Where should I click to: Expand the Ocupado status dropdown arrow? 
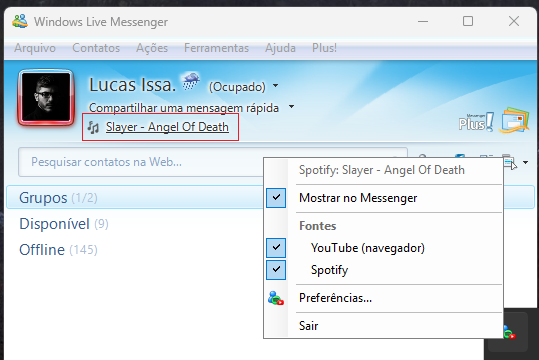coord(275,86)
